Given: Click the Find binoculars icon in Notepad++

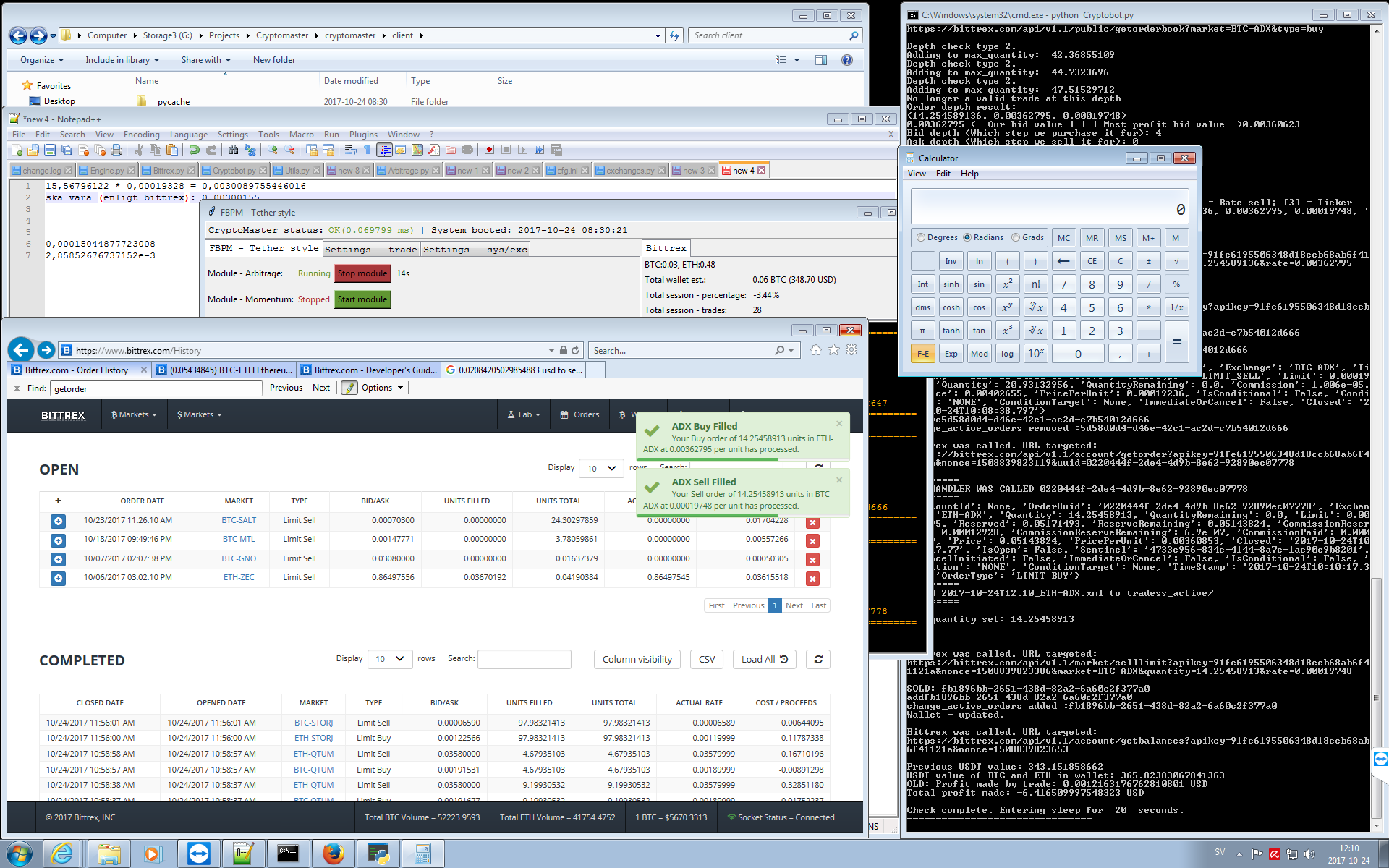Looking at the screenshot, I should click(233, 150).
